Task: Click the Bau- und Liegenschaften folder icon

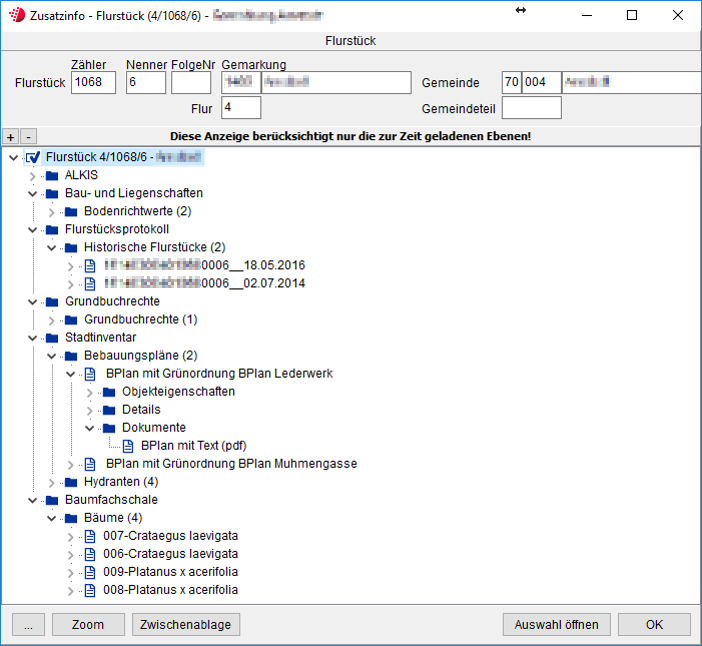Action: pyautogui.click(x=52, y=193)
